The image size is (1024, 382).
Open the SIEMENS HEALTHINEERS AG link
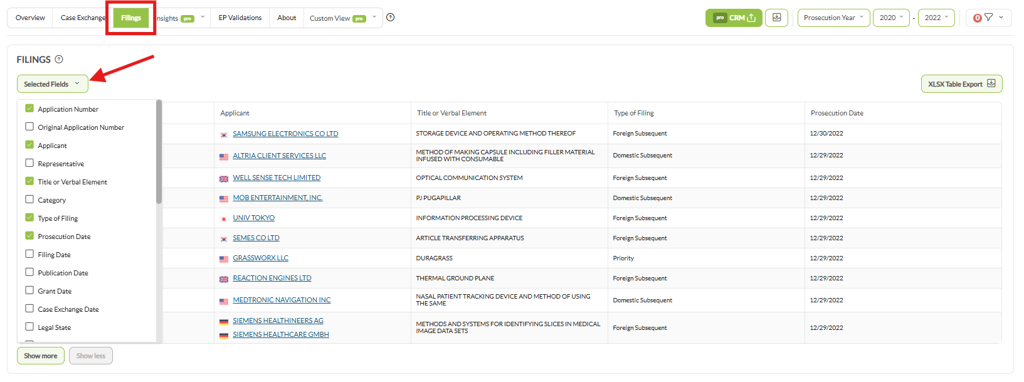tap(278, 321)
